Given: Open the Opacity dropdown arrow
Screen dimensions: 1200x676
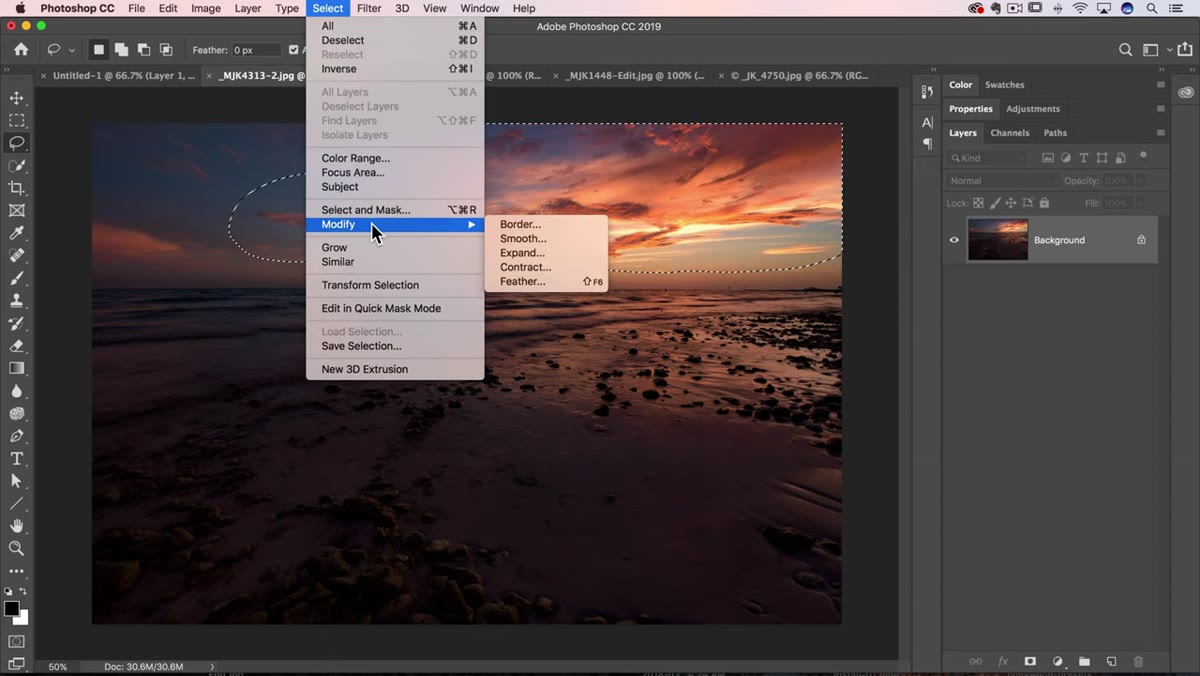Looking at the screenshot, I should click(x=1138, y=181).
